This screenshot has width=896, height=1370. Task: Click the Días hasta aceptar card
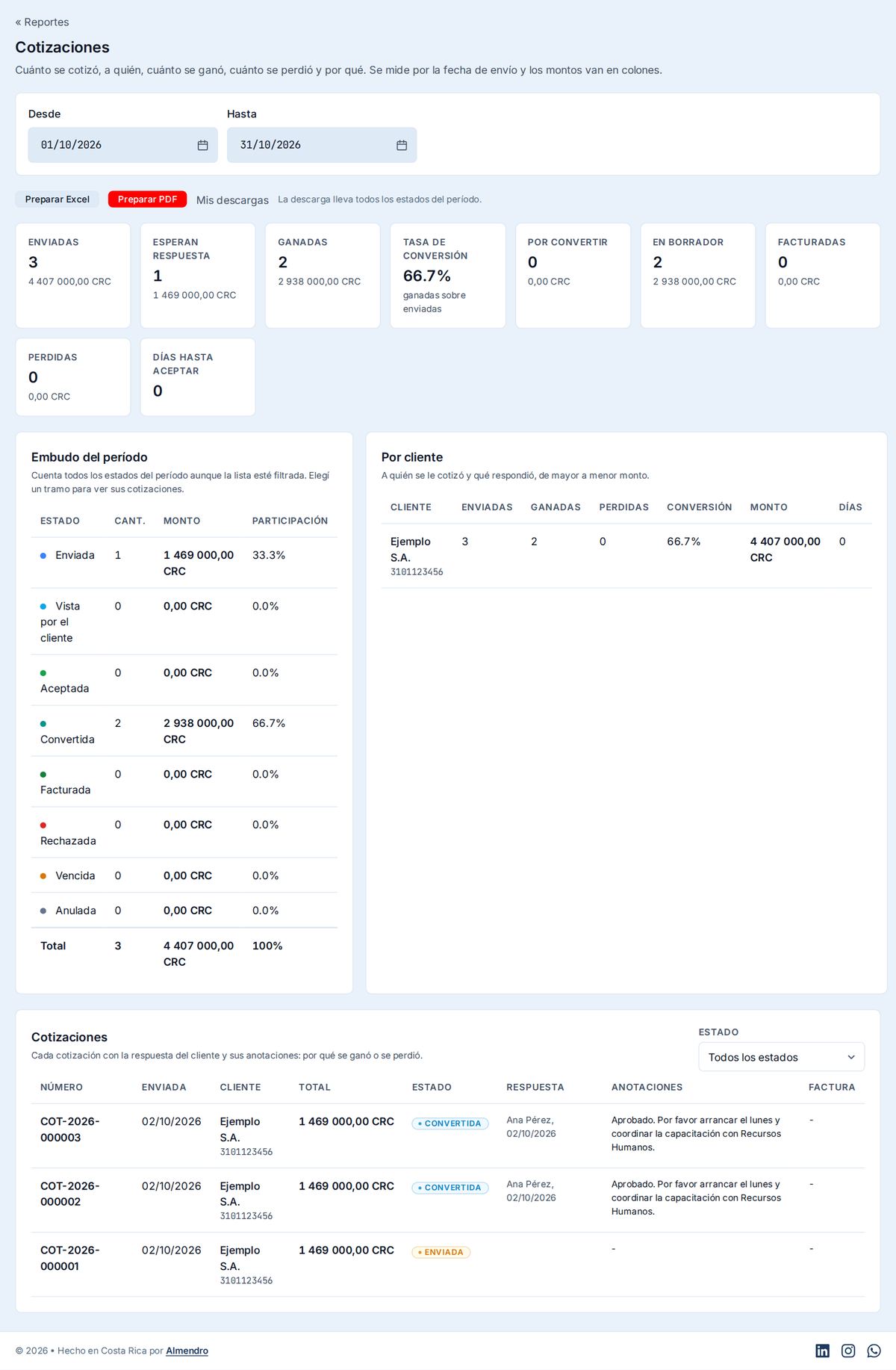click(198, 377)
